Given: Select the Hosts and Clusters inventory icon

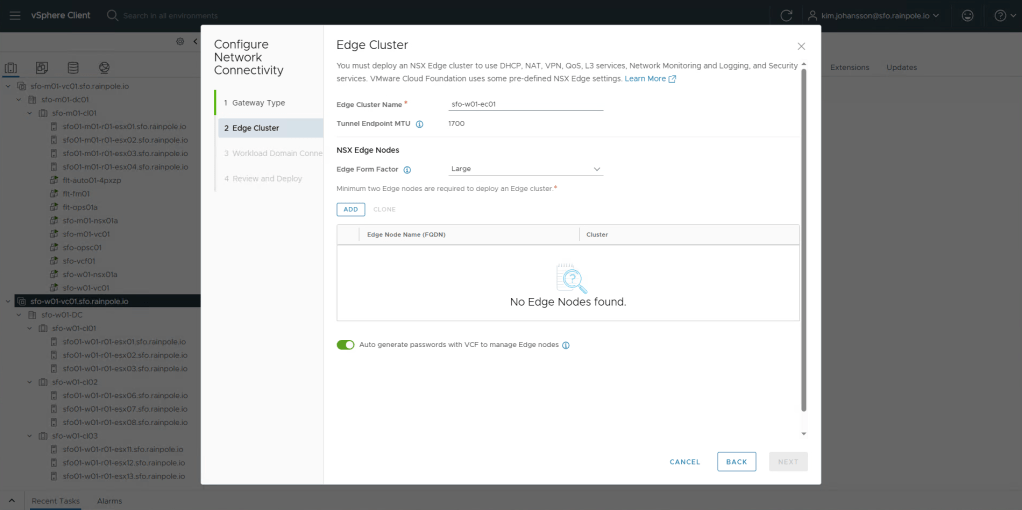Looking at the screenshot, I should [12, 68].
